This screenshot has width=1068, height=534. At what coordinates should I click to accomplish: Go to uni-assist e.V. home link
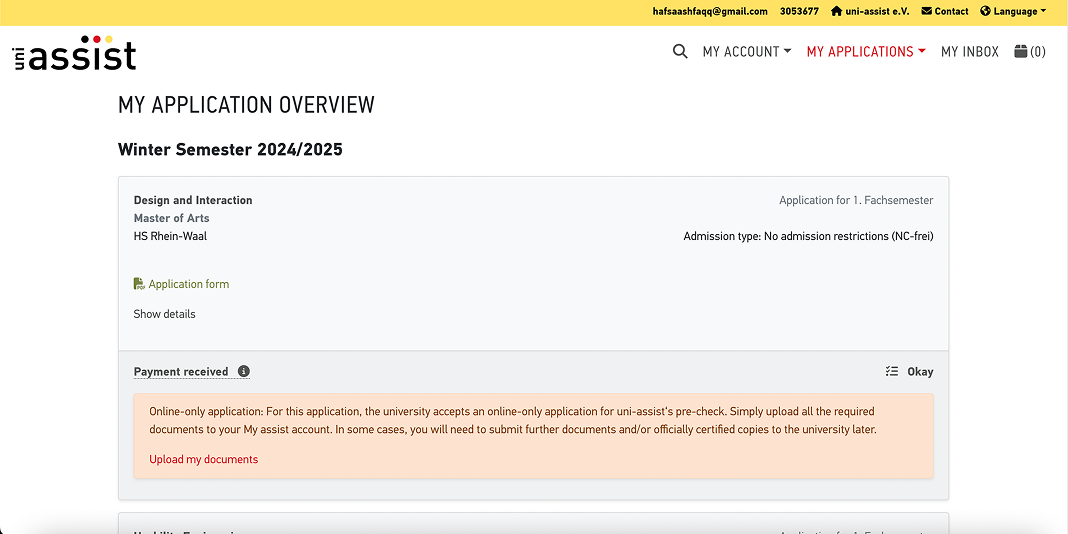(x=870, y=12)
